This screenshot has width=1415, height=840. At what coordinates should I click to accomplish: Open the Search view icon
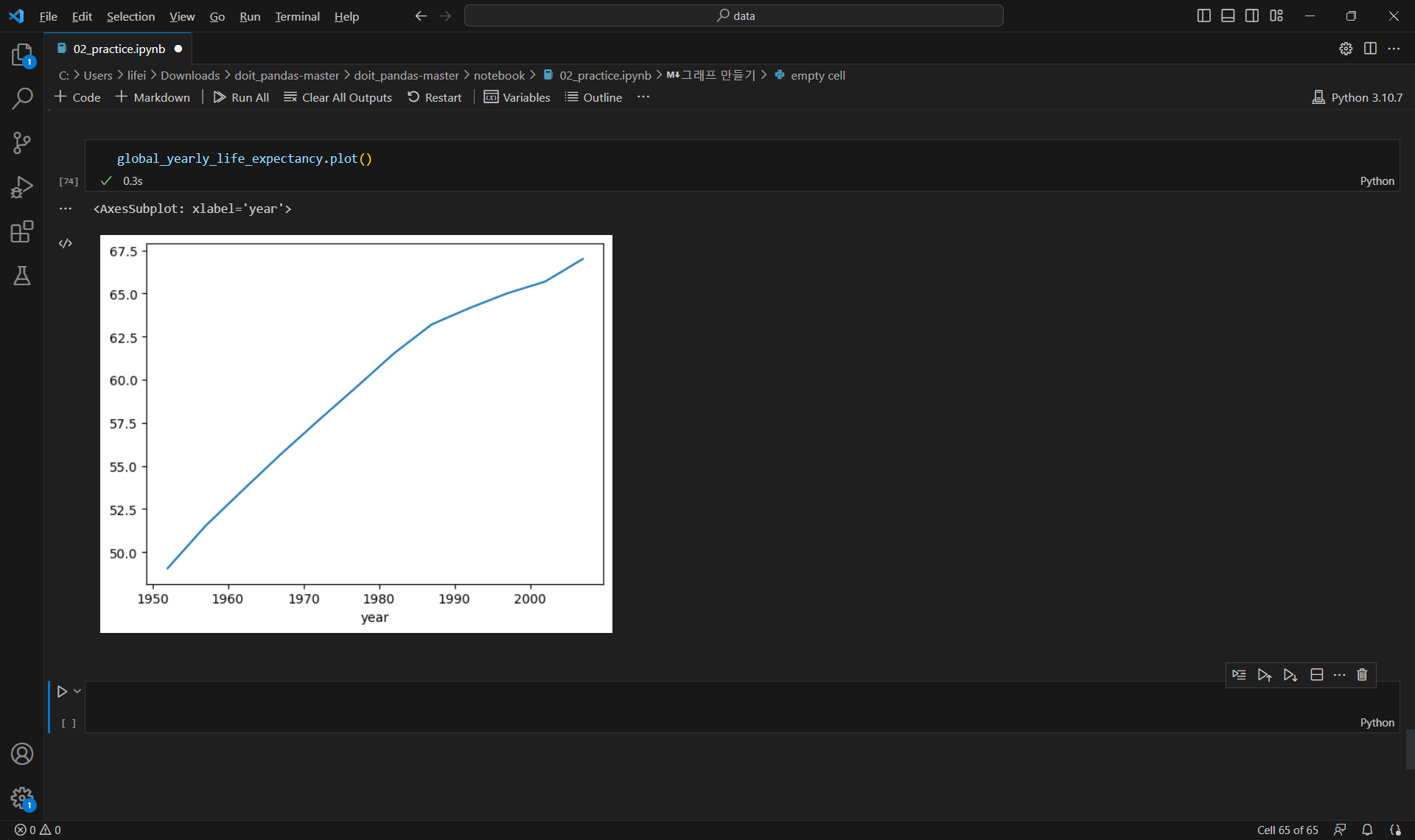[22, 98]
